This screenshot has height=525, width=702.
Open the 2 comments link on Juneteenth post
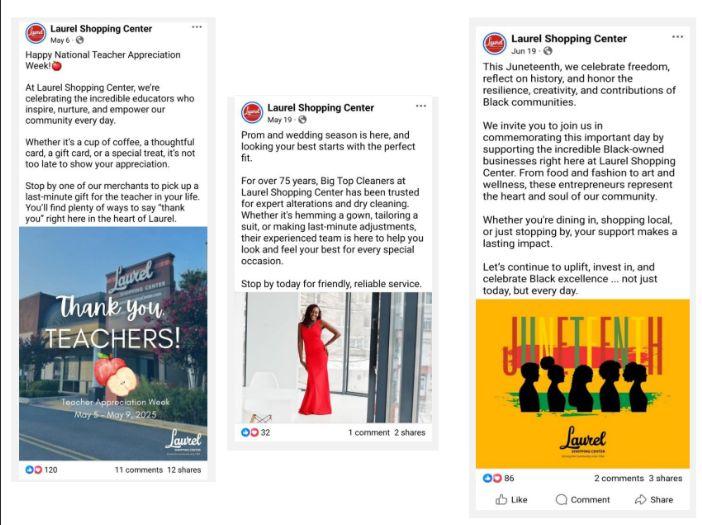[x=619, y=478]
